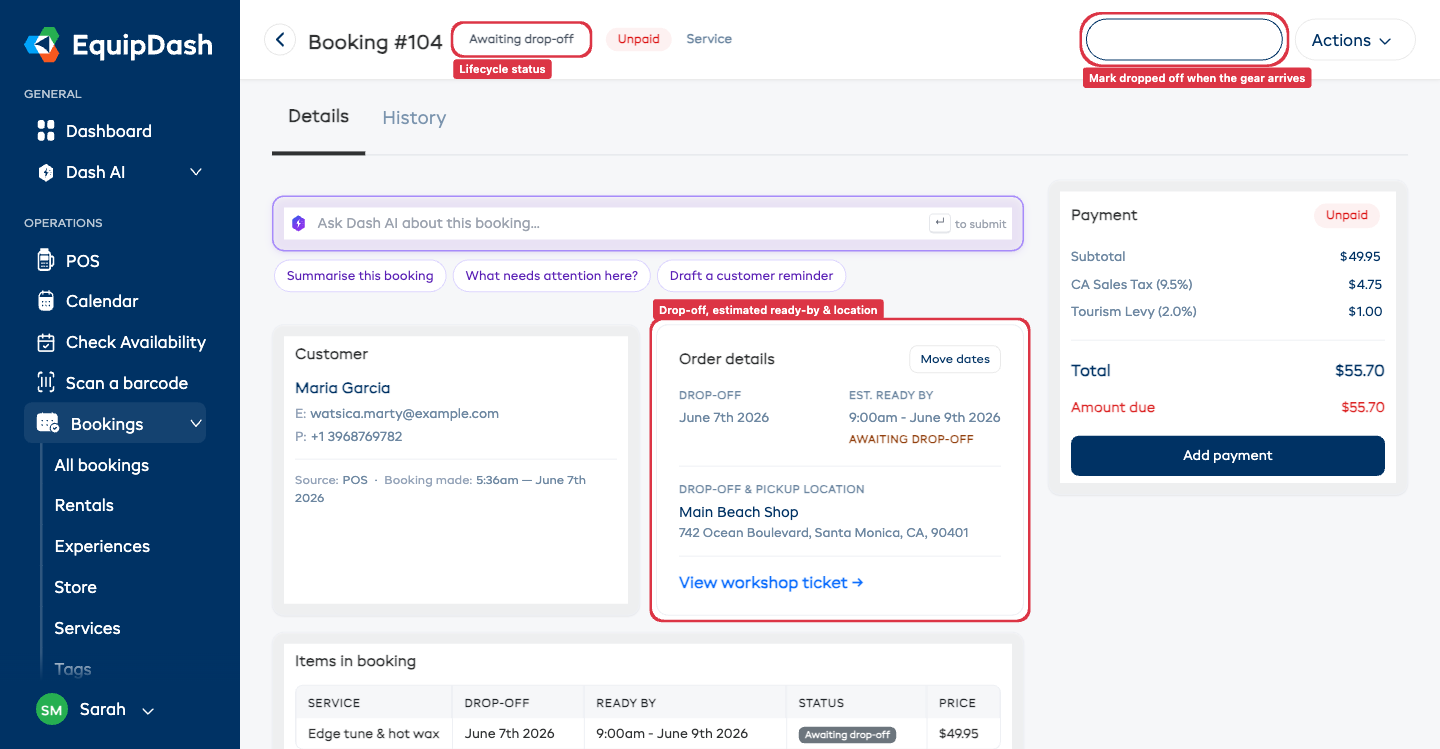
Task: Expand the Dash AI sidebar chevron
Action: coord(196,172)
